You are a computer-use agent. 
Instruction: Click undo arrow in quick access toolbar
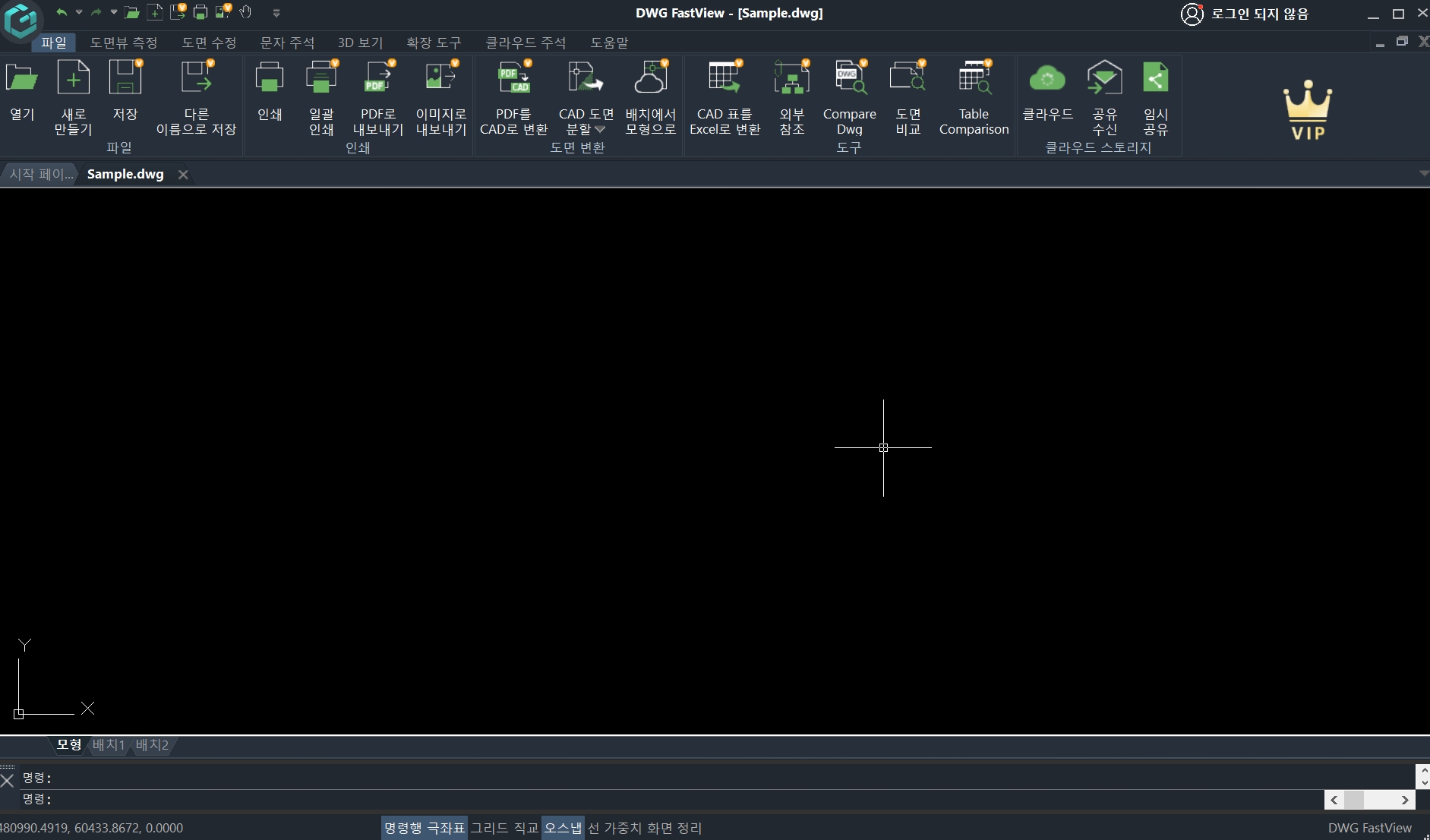click(62, 12)
